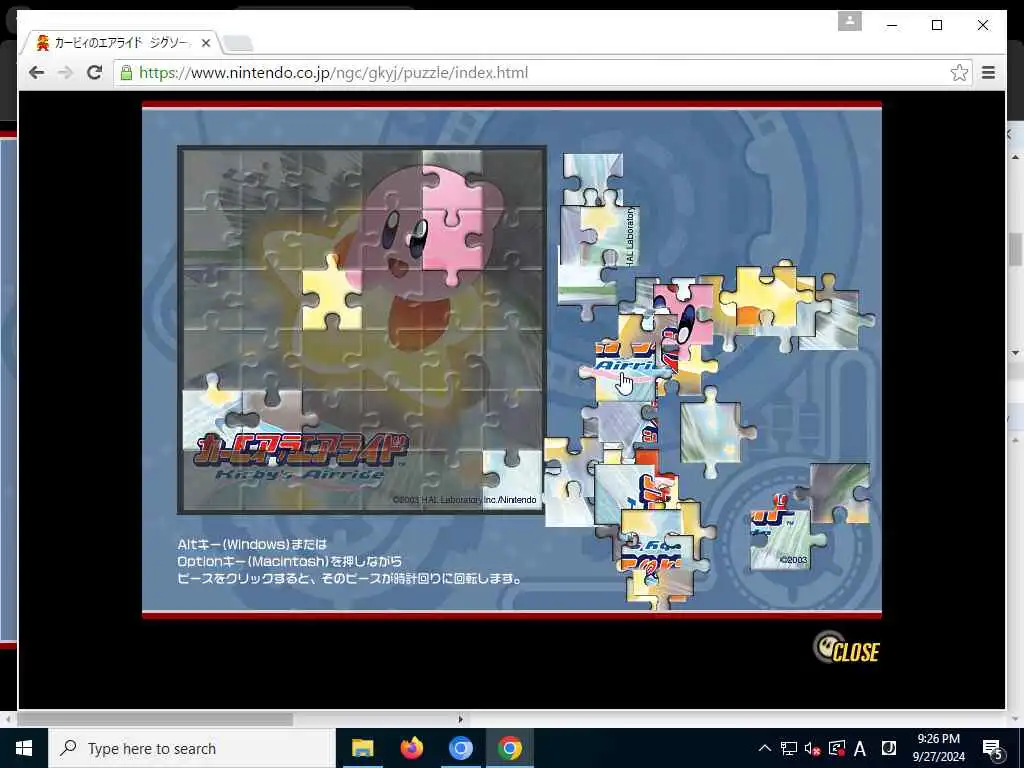1024x768 pixels.
Task: Click the address bar URL
Action: click(x=333, y=72)
